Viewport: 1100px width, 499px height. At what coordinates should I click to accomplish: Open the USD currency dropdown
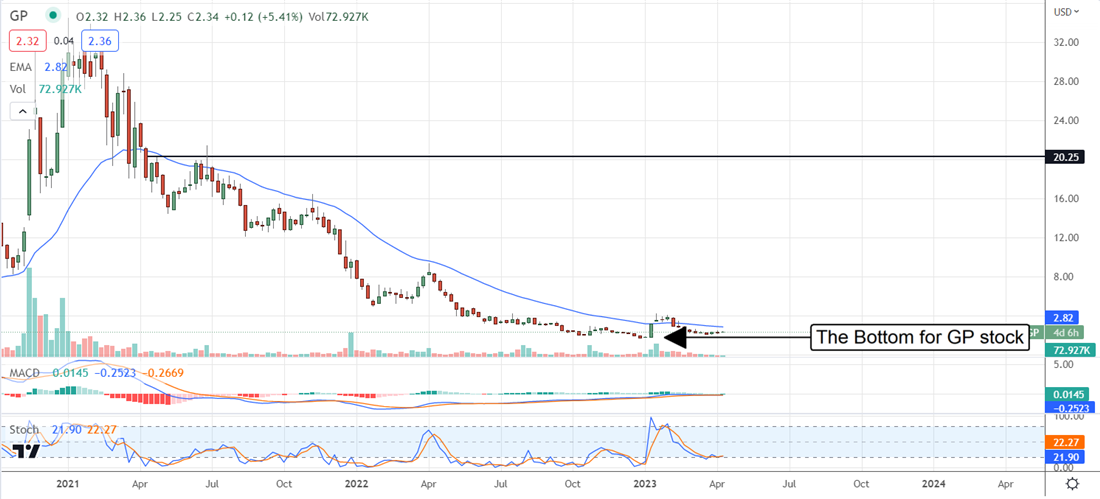tap(1070, 12)
